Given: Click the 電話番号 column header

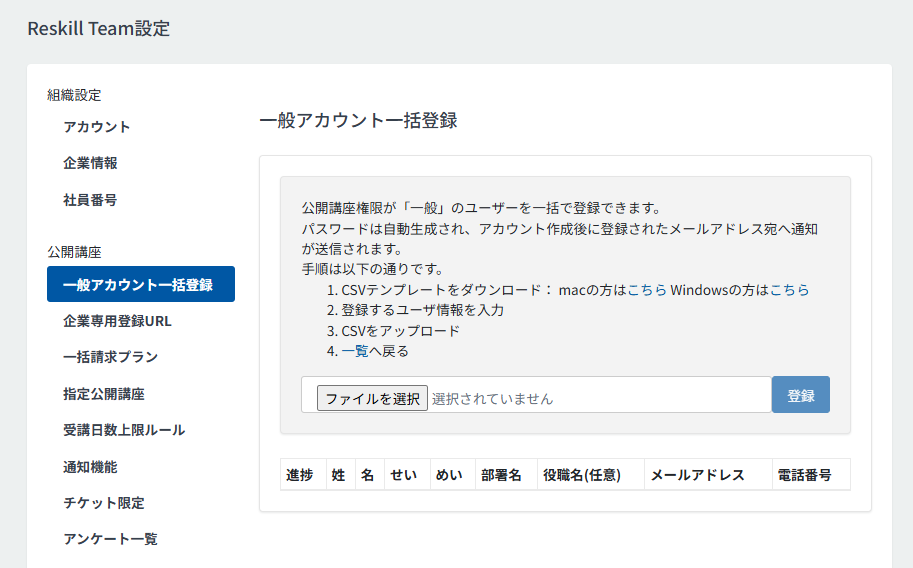Looking at the screenshot, I should pyautogui.click(x=804, y=475).
